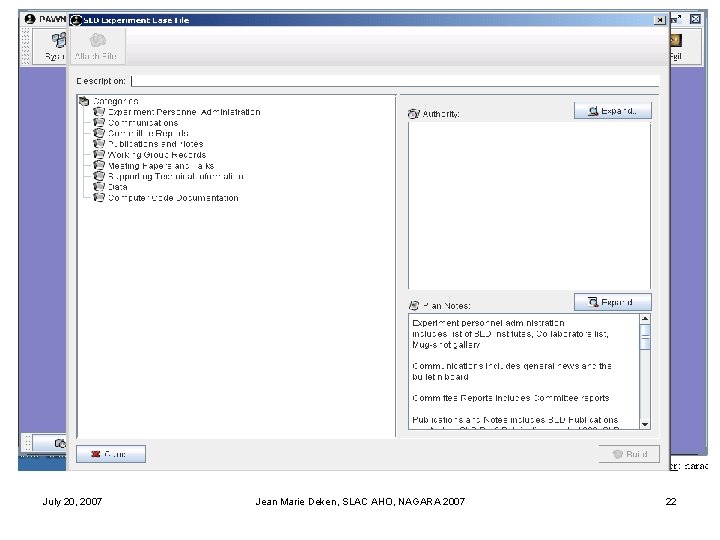
Task: Focus the Description input field
Action: [x=395, y=81]
